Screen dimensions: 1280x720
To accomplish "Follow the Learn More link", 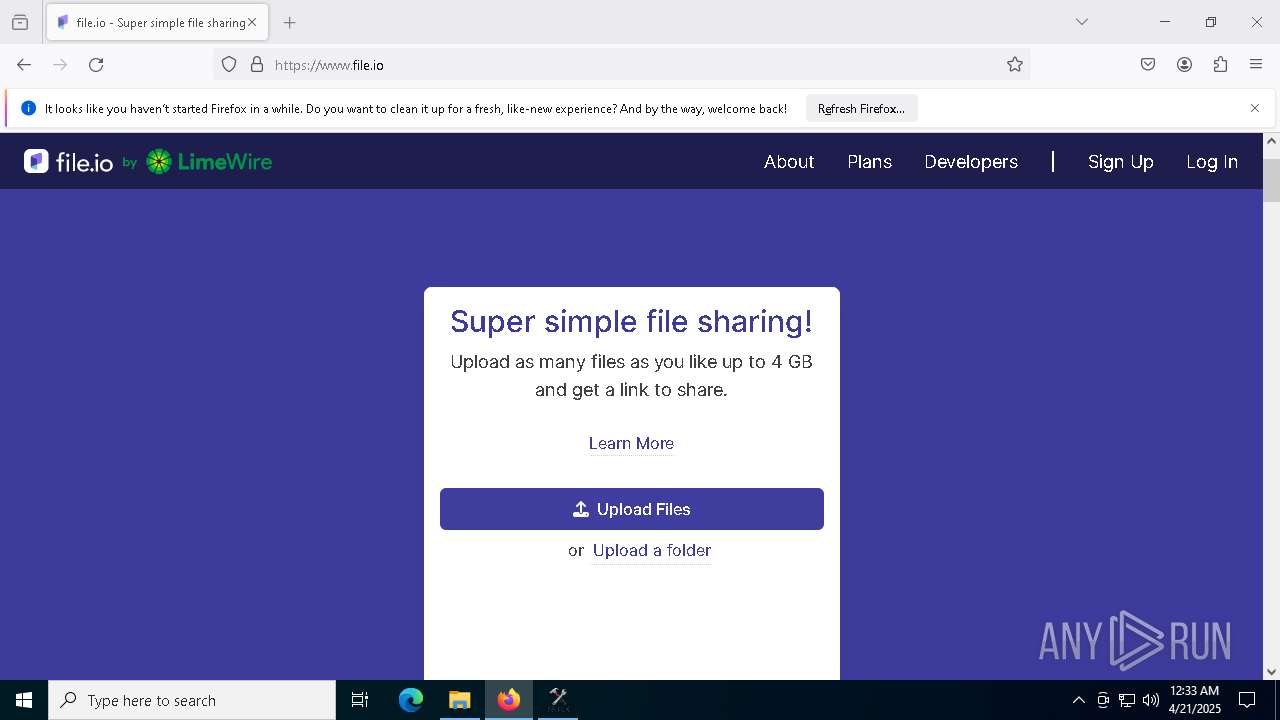I will coord(631,443).
